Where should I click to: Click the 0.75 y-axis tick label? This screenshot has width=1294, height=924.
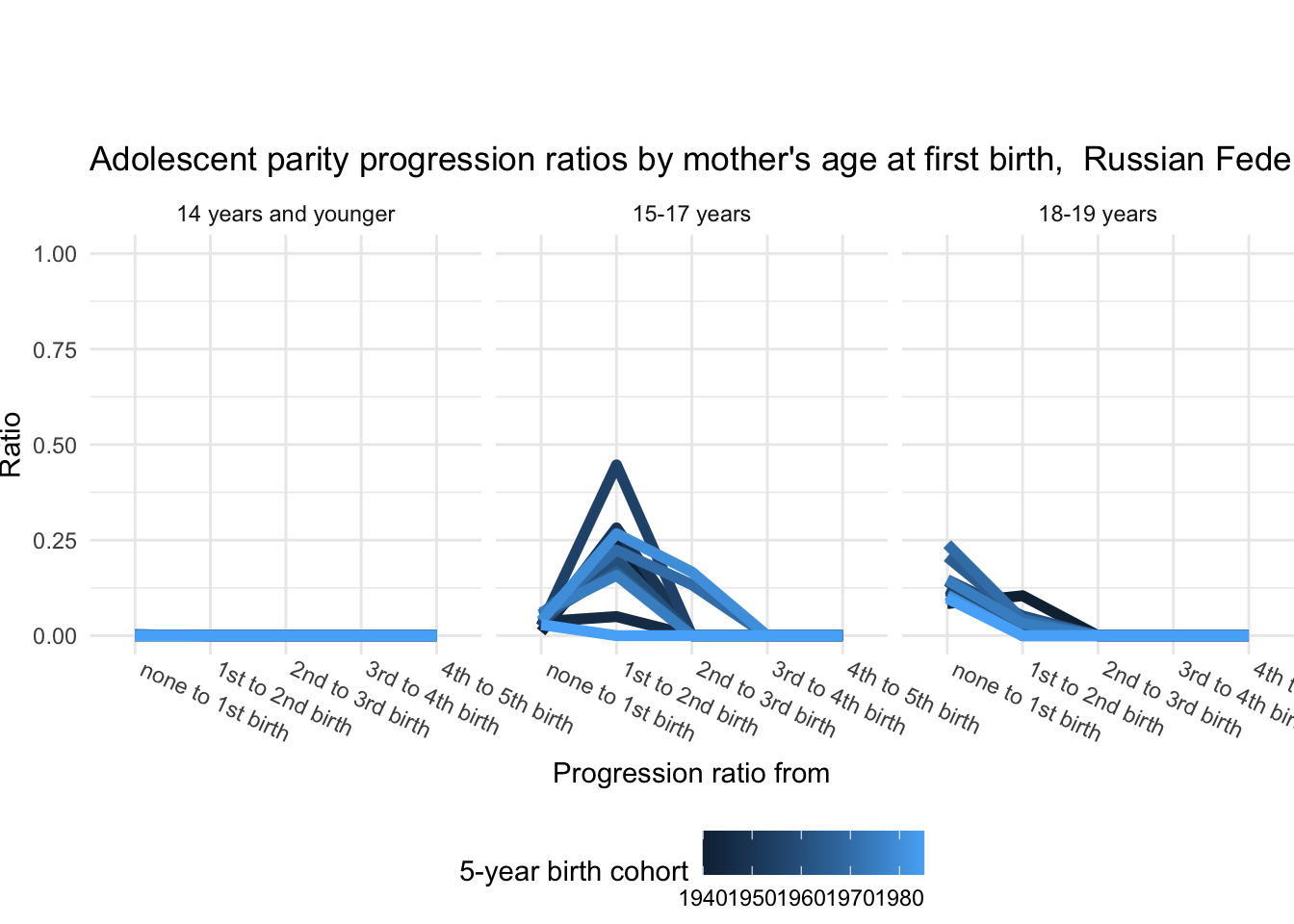point(55,349)
